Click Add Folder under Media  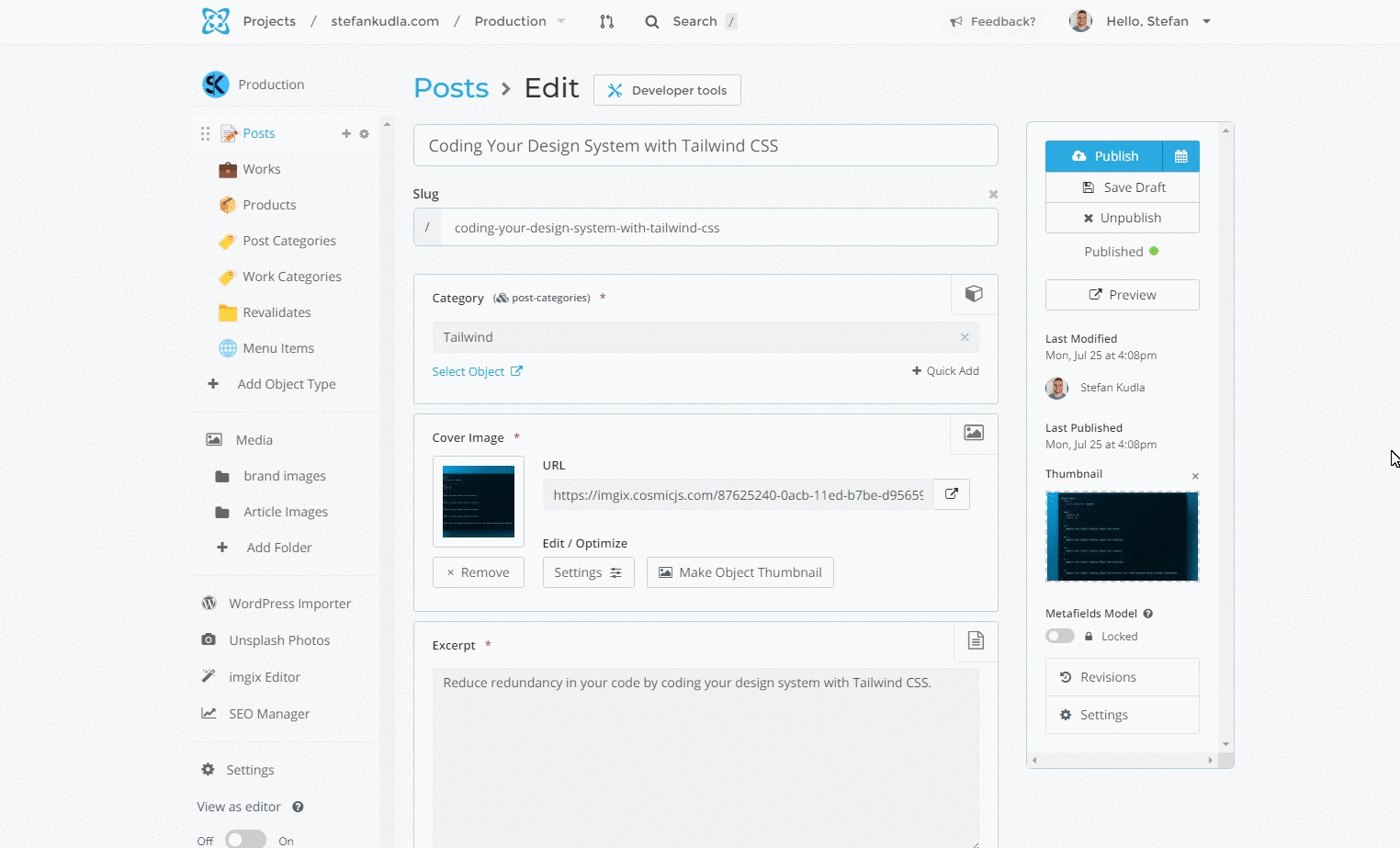click(265, 548)
